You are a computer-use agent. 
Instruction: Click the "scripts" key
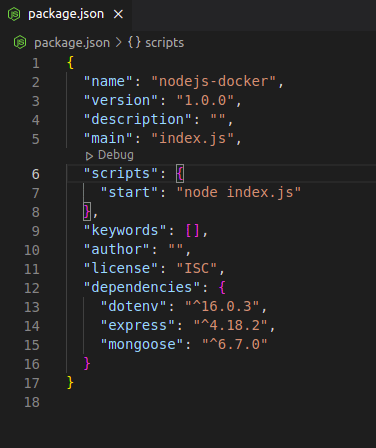[x=121, y=174]
